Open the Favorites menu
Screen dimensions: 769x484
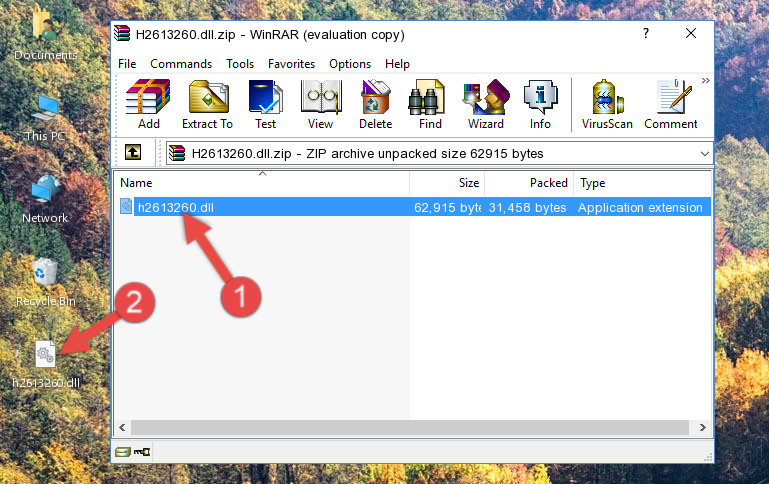291,64
